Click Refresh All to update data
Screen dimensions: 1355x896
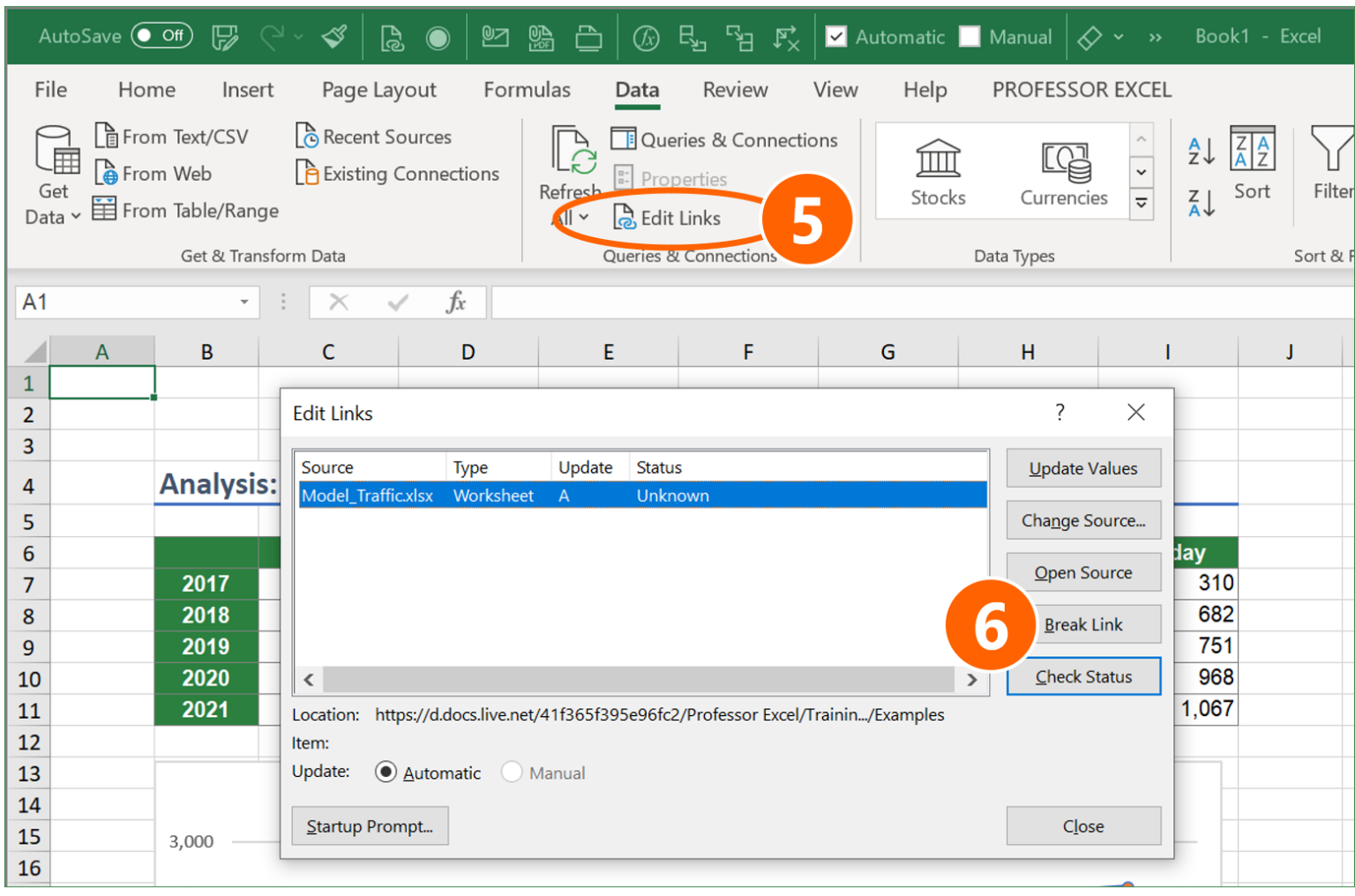[570, 163]
